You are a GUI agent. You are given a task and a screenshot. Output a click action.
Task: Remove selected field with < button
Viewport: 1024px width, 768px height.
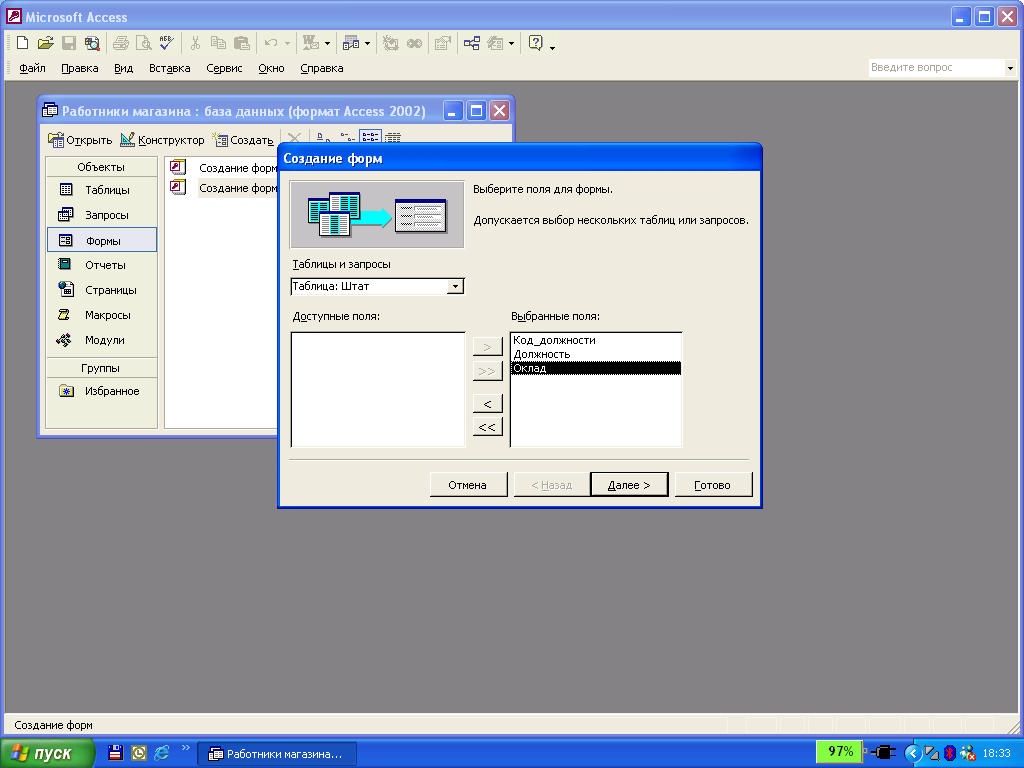[487, 404]
